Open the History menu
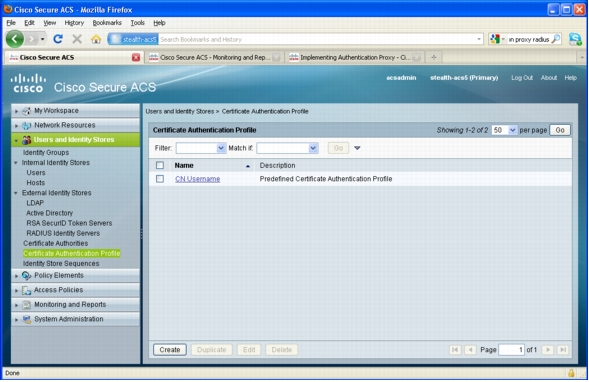The height and width of the screenshot is (382, 589). click(74, 23)
